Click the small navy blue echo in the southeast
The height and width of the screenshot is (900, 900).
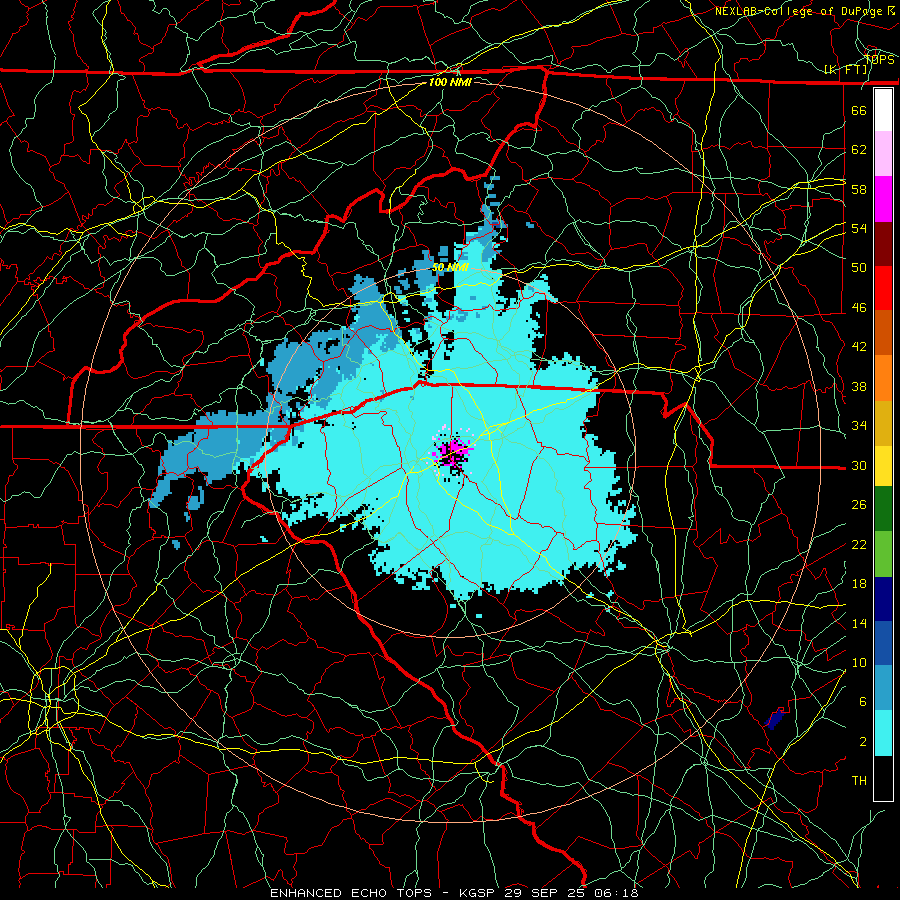[x=774, y=719]
